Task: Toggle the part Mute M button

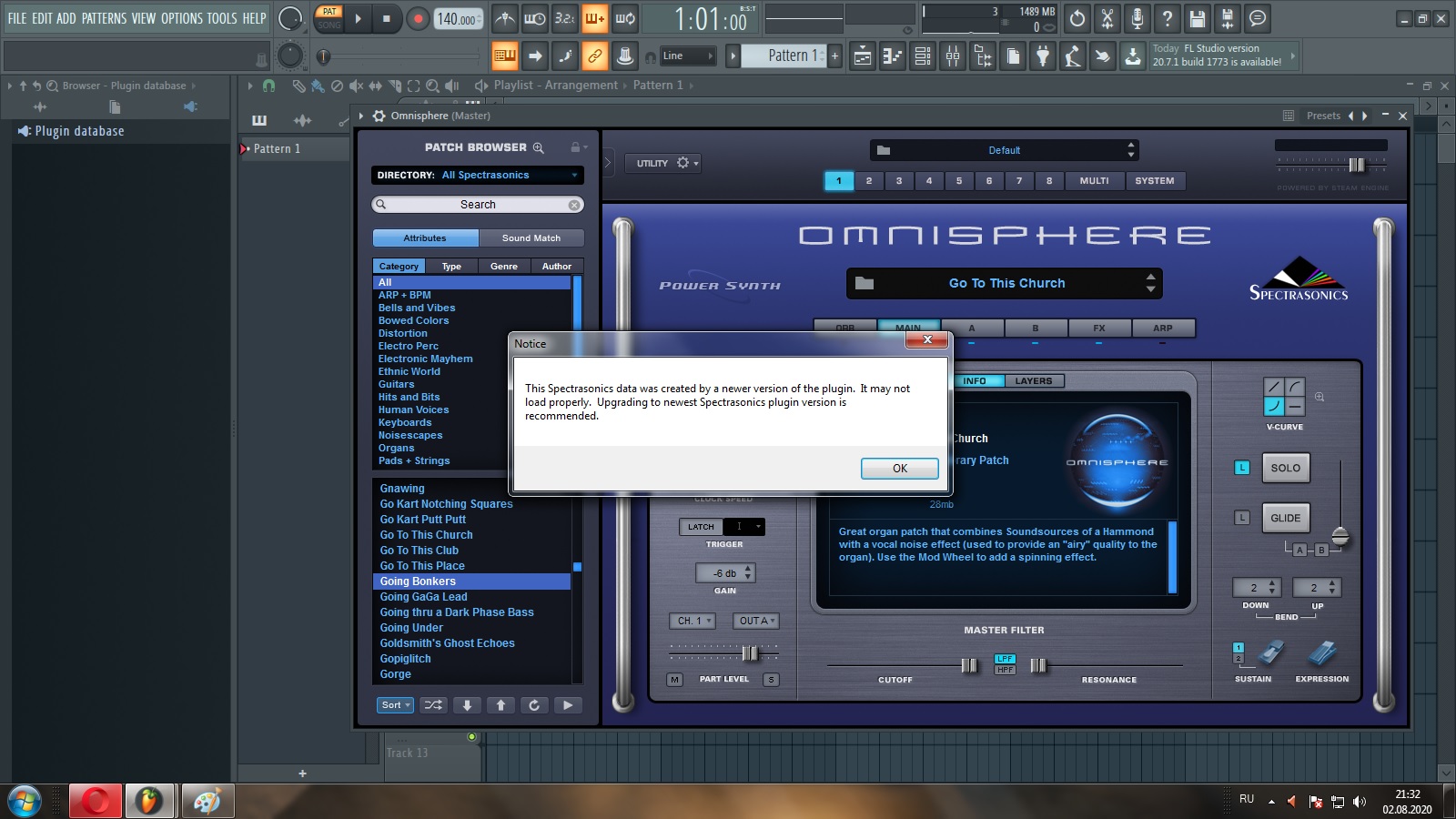Action: (x=674, y=680)
